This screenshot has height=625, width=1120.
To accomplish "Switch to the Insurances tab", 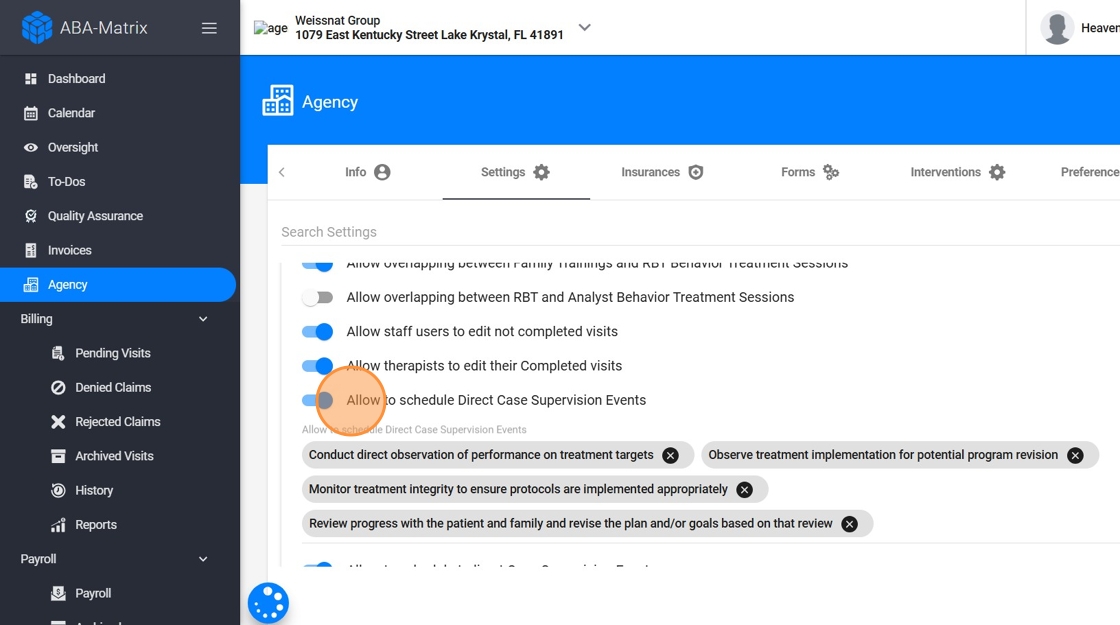I will tap(663, 172).
